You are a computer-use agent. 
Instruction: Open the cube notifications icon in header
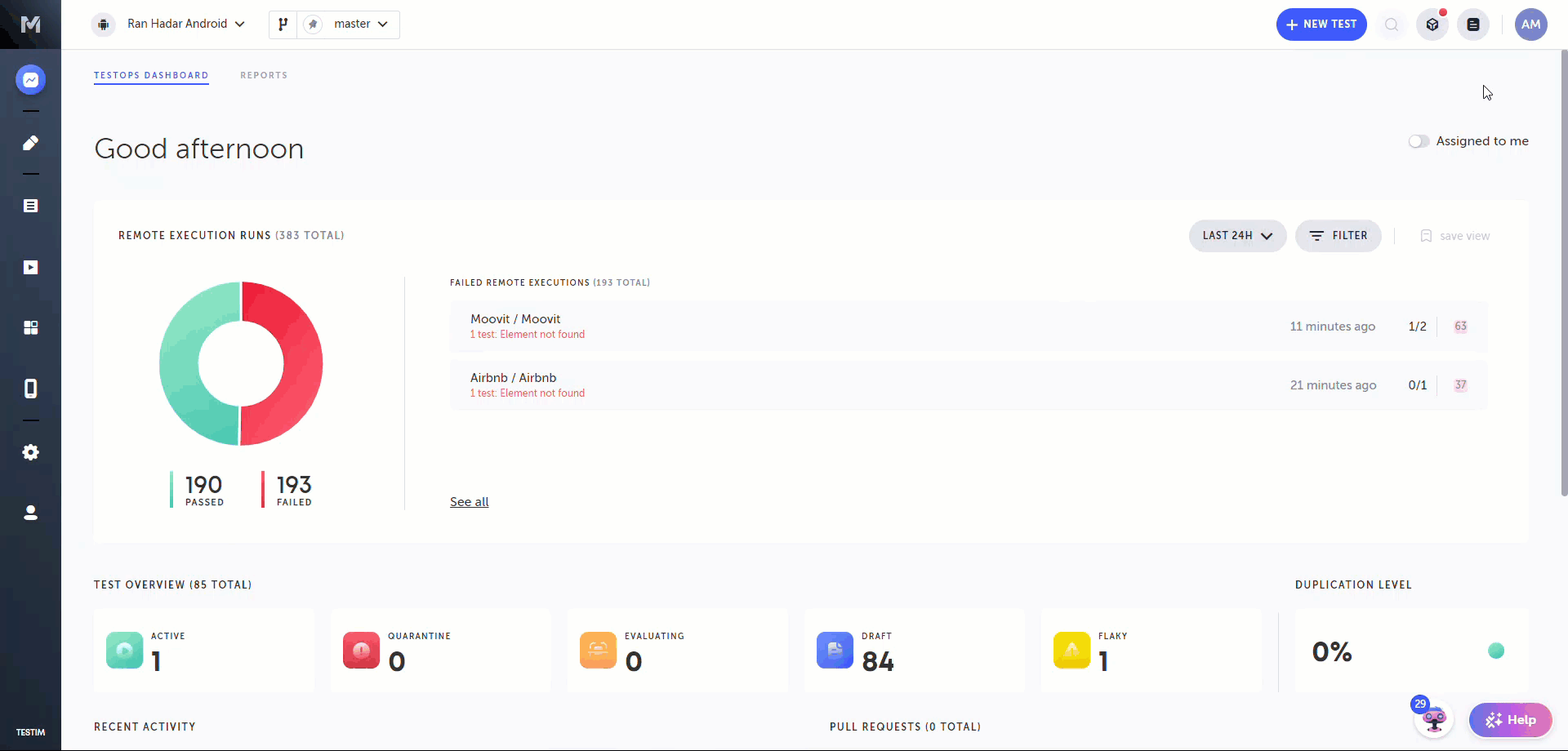point(1432,24)
